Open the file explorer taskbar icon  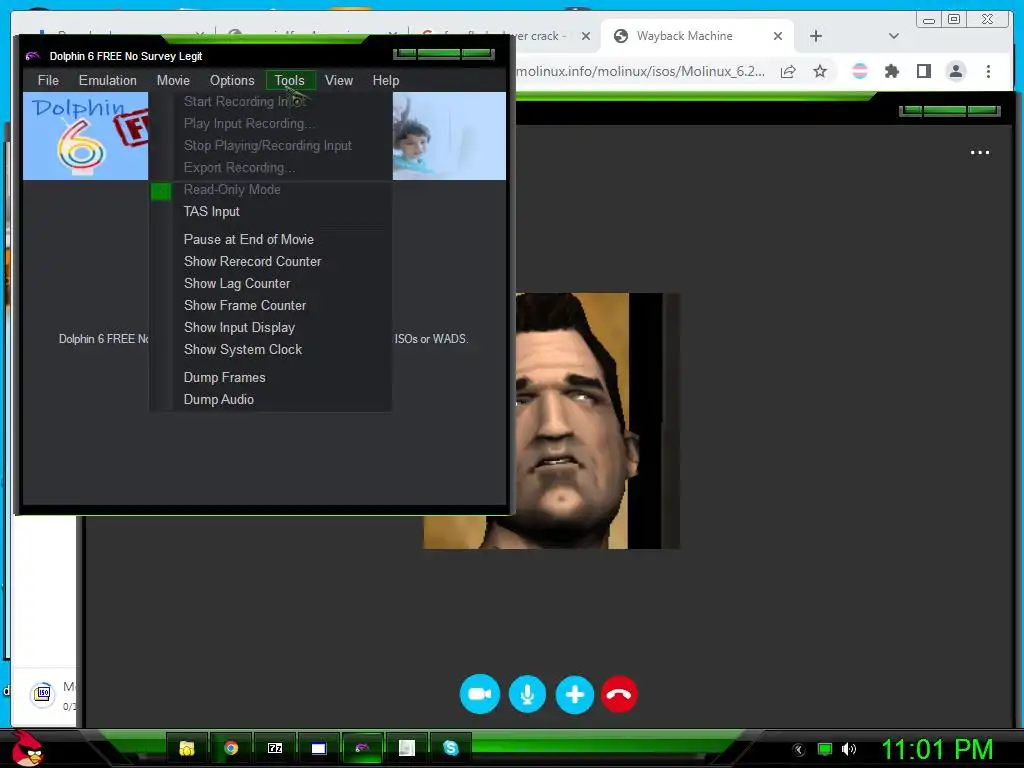pyautogui.click(x=187, y=748)
